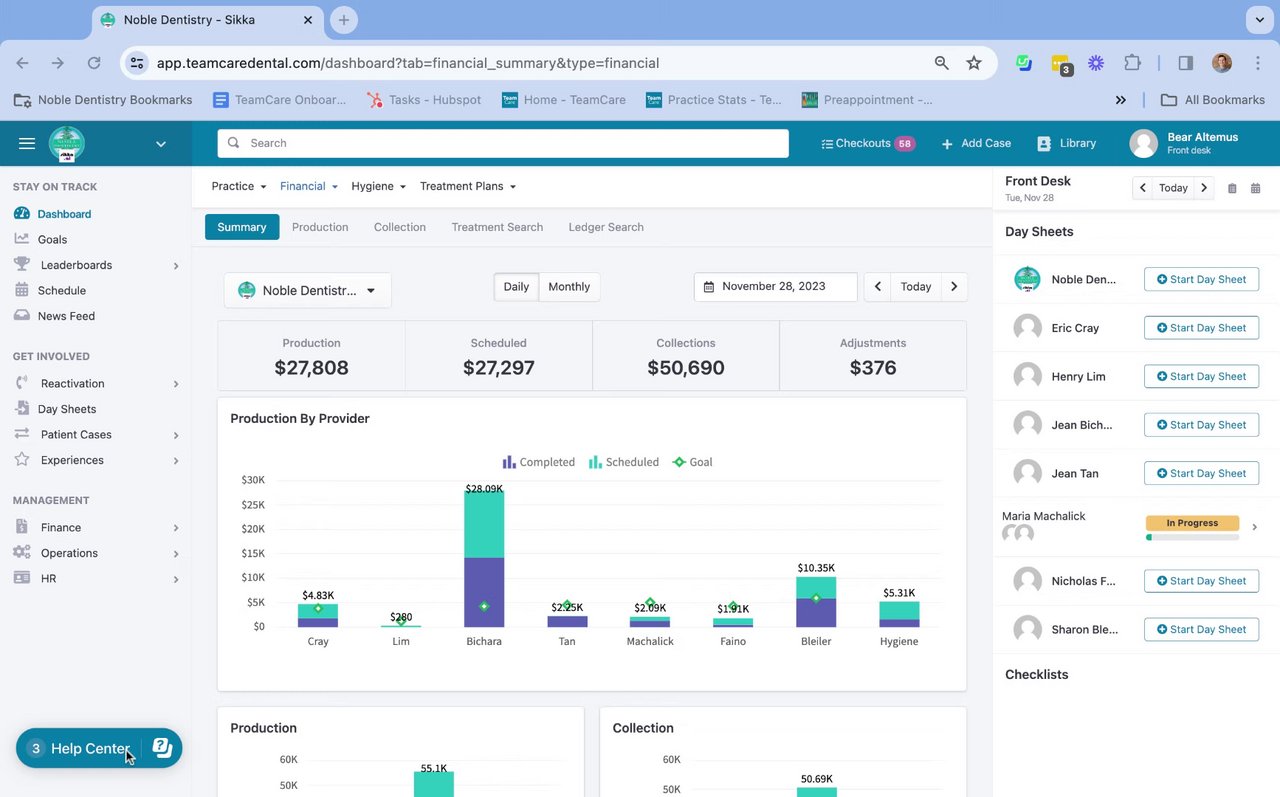
Task: Click Add Case button
Action: point(976,143)
